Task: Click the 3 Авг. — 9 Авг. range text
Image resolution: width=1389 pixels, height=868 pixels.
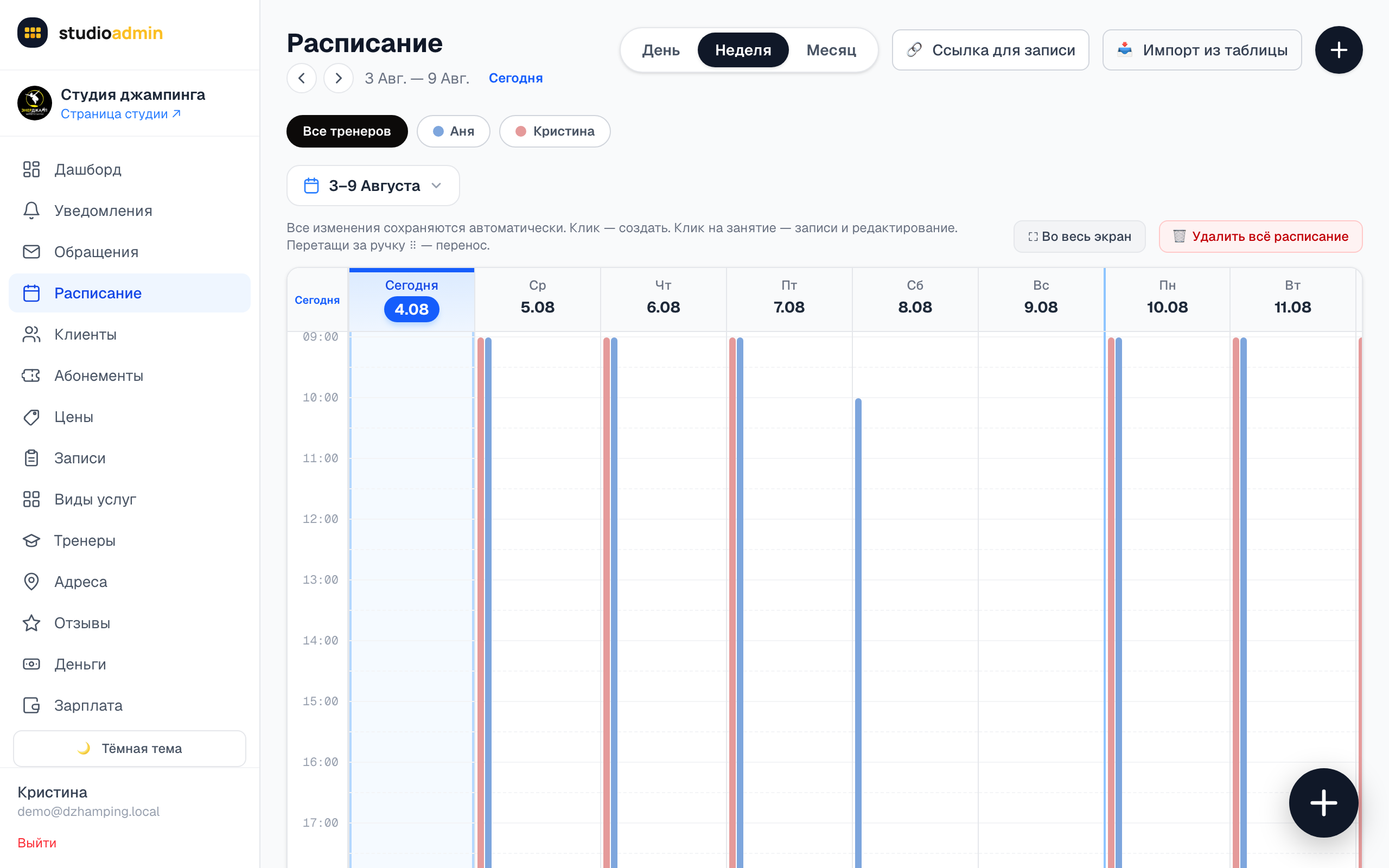Action: (x=417, y=78)
